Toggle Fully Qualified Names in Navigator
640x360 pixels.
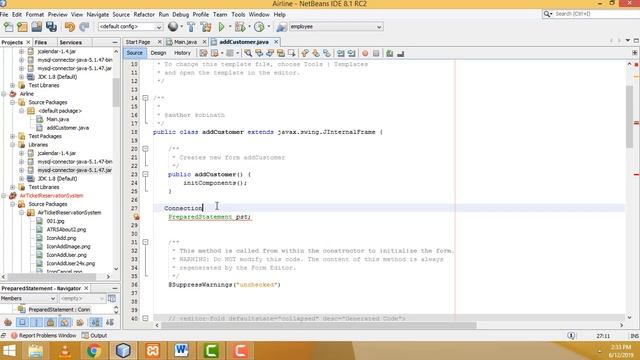(x=80, y=322)
